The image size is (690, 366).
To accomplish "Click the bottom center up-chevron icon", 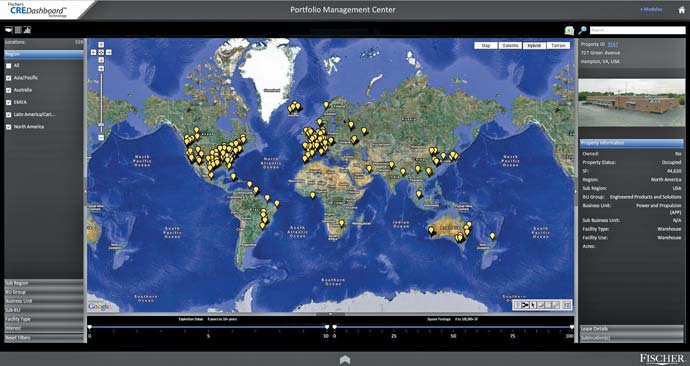I will 345,359.
